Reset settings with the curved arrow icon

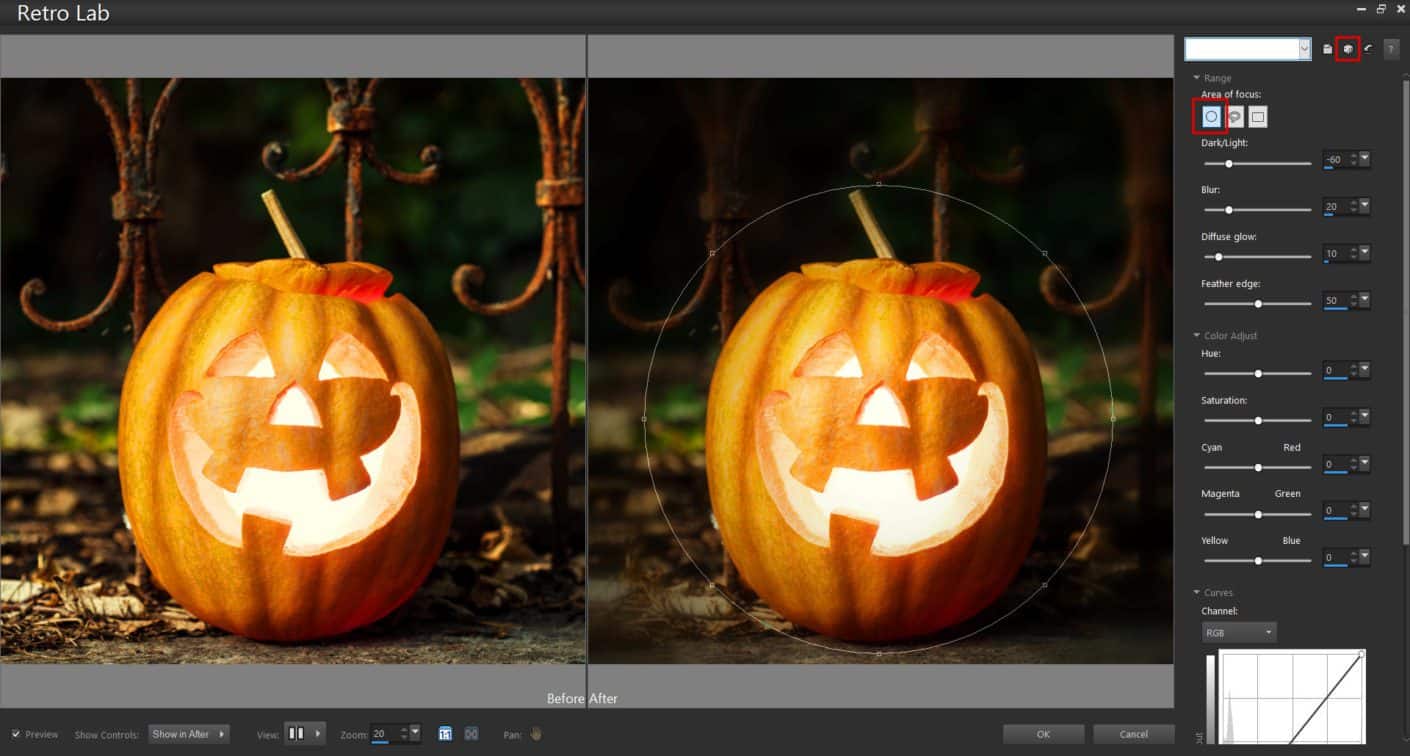pyautogui.click(x=1368, y=48)
